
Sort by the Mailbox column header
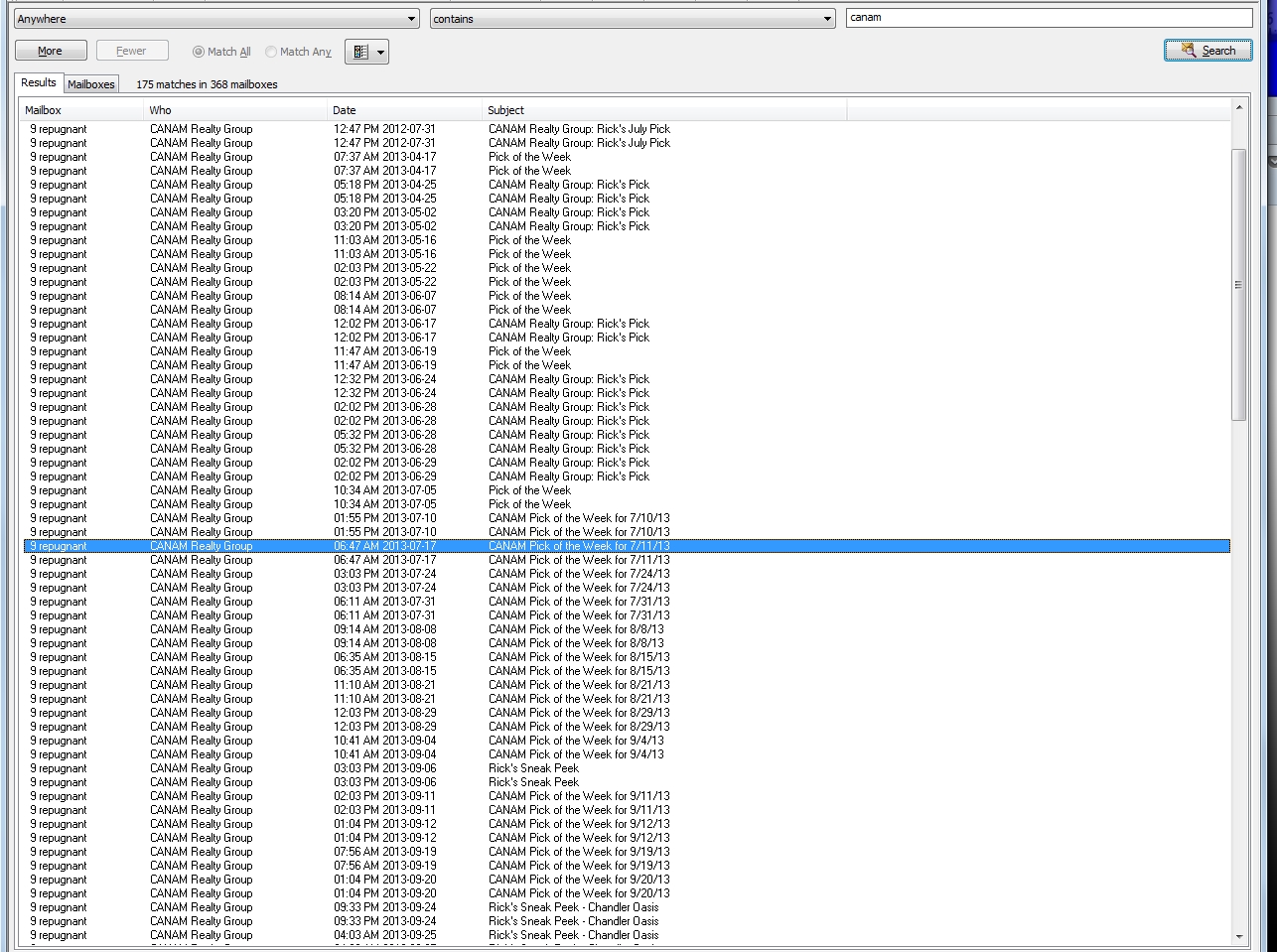pos(83,110)
